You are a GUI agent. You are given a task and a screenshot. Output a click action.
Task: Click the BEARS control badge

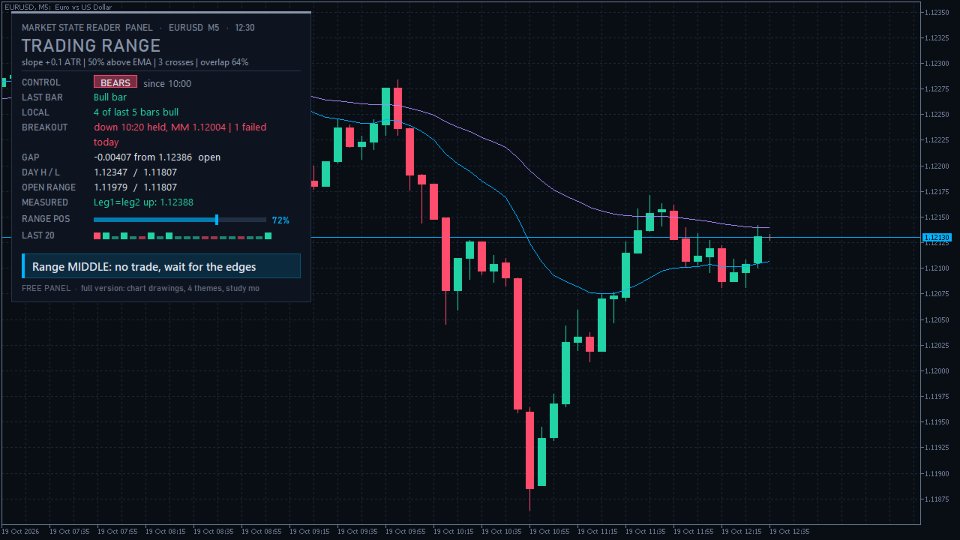coord(115,82)
